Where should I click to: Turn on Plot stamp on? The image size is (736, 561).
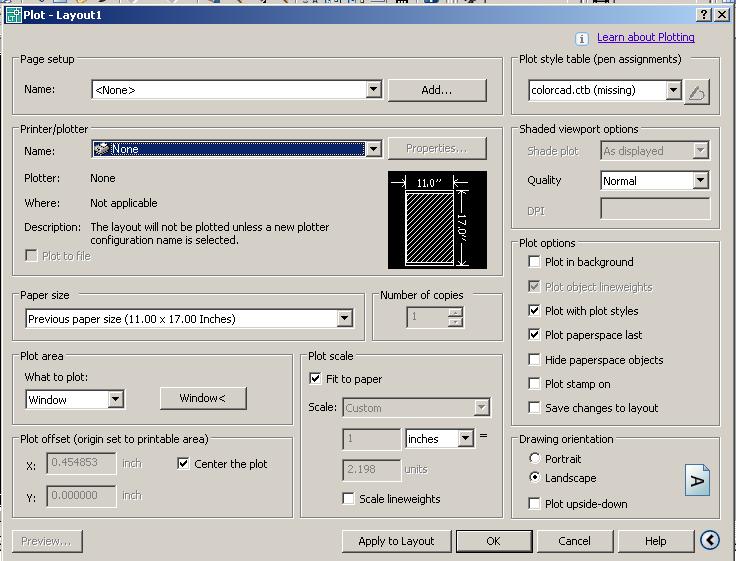[x=534, y=384]
